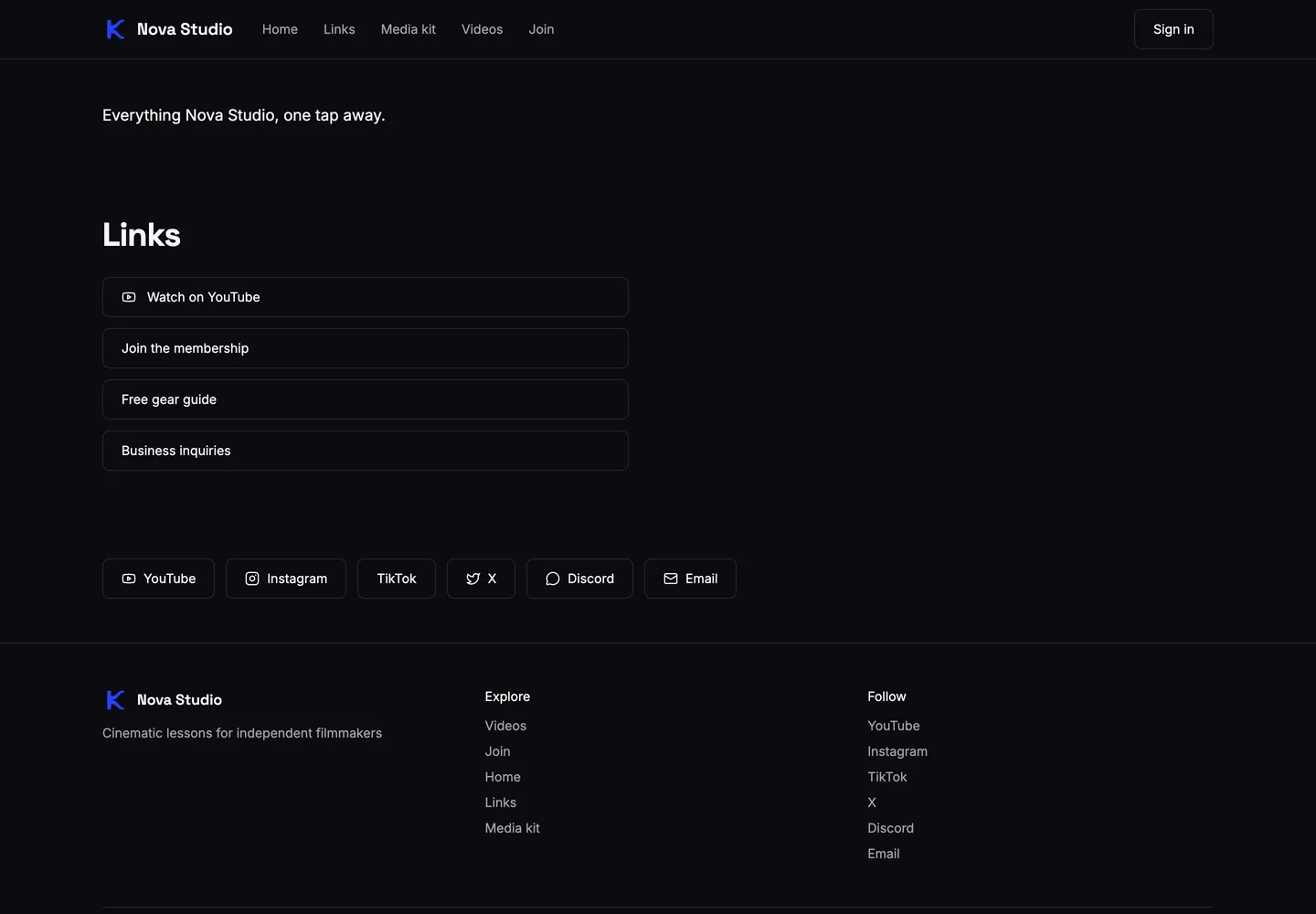Click the TikTok social button
Screen dimensions: 1316x914
click(397, 579)
